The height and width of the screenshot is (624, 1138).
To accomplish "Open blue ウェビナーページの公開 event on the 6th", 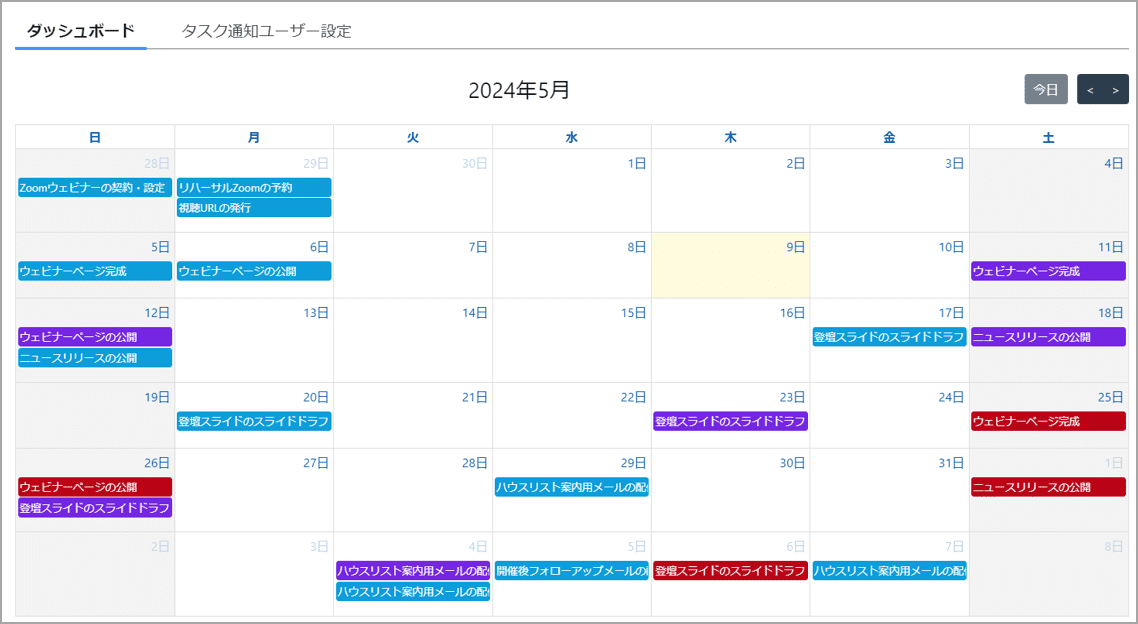I will (253, 271).
